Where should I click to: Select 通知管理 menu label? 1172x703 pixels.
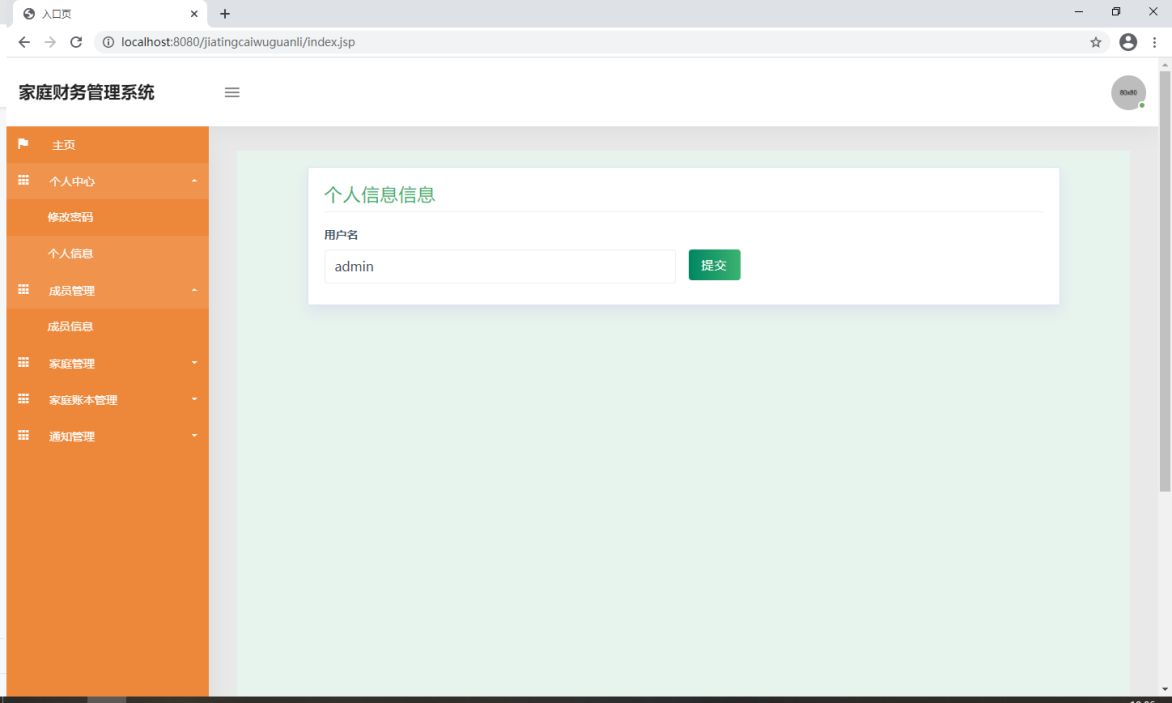point(72,437)
